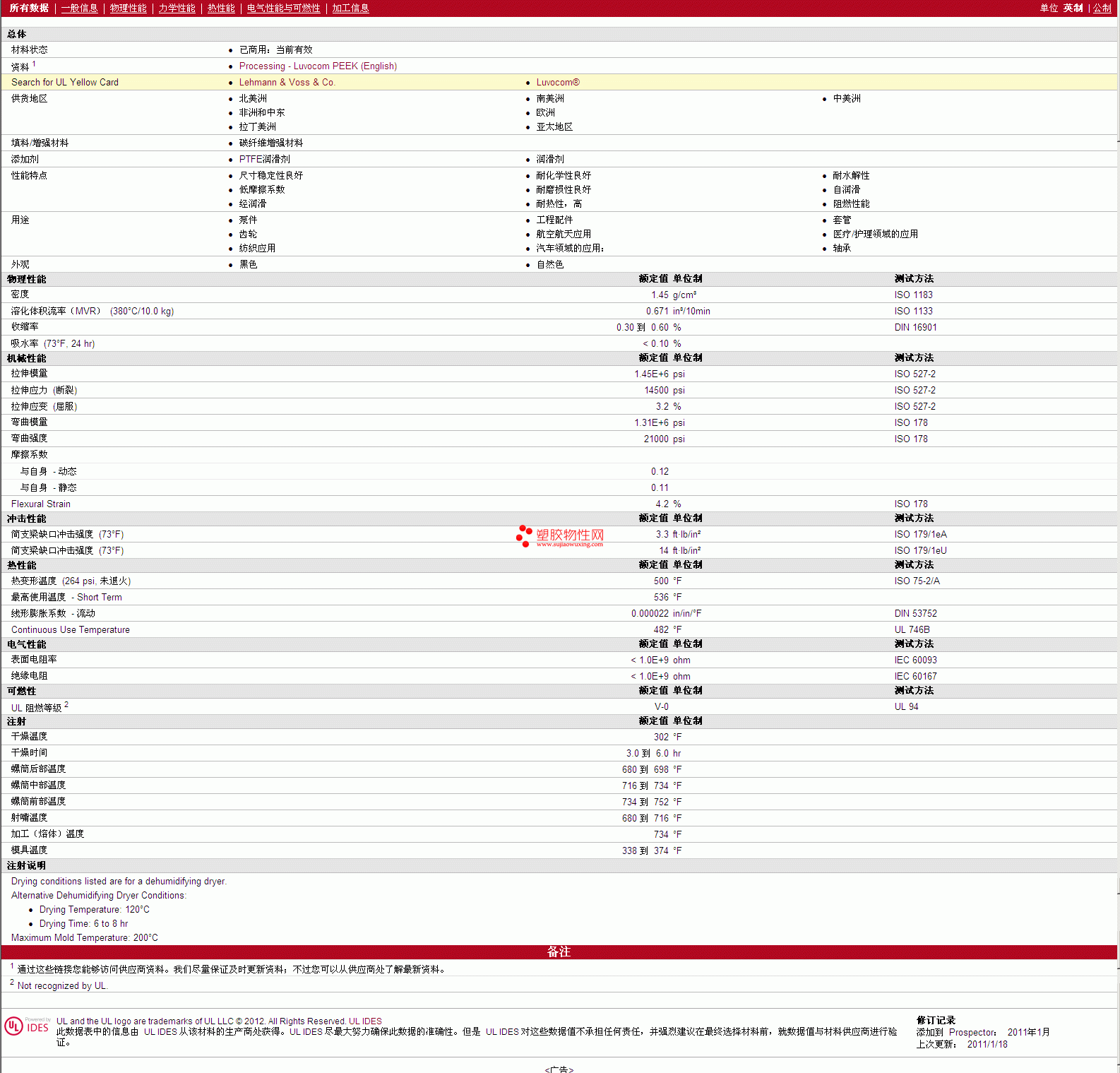Image resolution: width=1120 pixels, height=1073 pixels.
Task: Switch to the 加工信息 tab
Action: point(351,8)
